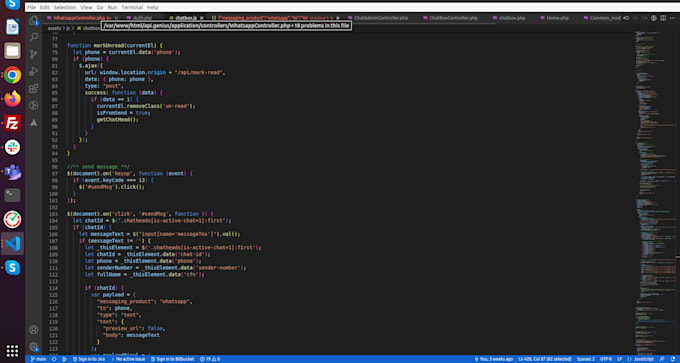Click the Ln 428, Col 87 indicator
The height and width of the screenshot is (363, 680).
point(545,359)
